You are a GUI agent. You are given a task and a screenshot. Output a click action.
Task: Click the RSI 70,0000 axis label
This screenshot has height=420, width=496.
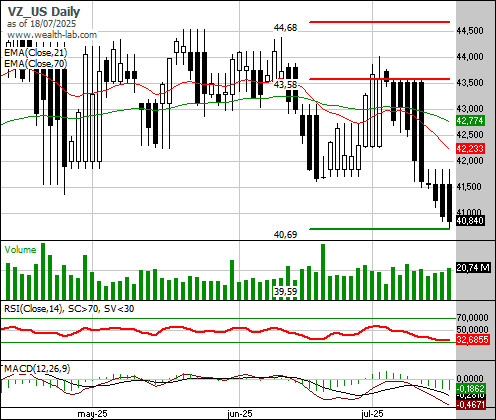coord(473,318)
